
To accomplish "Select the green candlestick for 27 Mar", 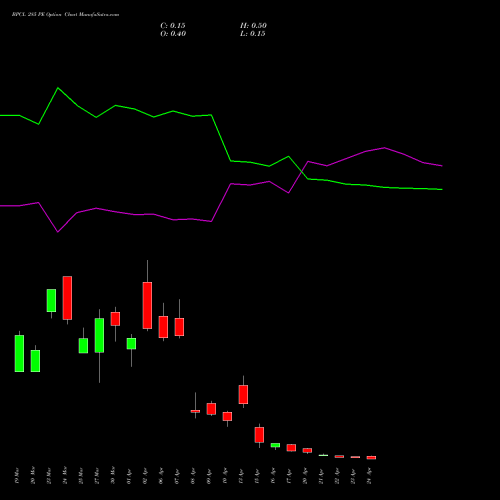I will (99, 335).
